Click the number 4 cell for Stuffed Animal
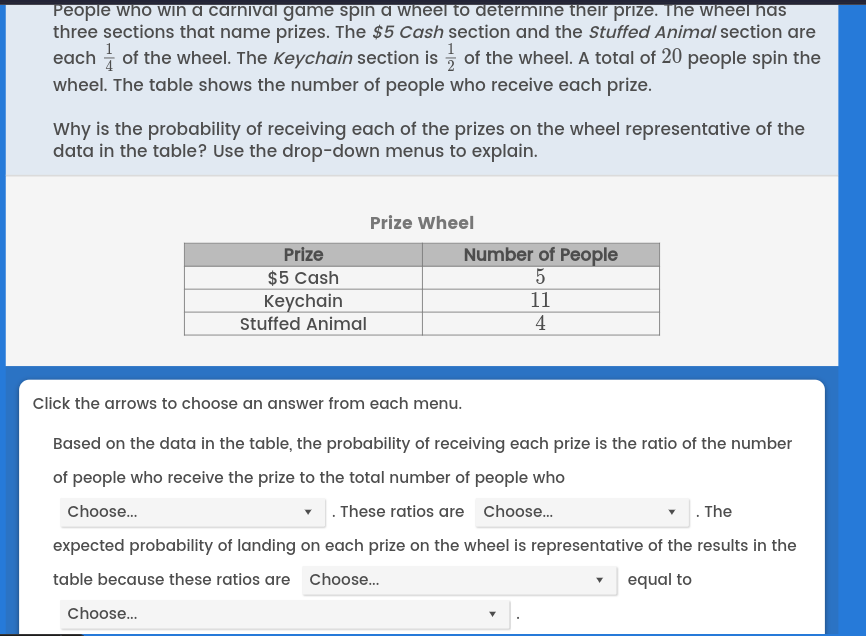Screen dimensions: 866x636 point(540,323)
